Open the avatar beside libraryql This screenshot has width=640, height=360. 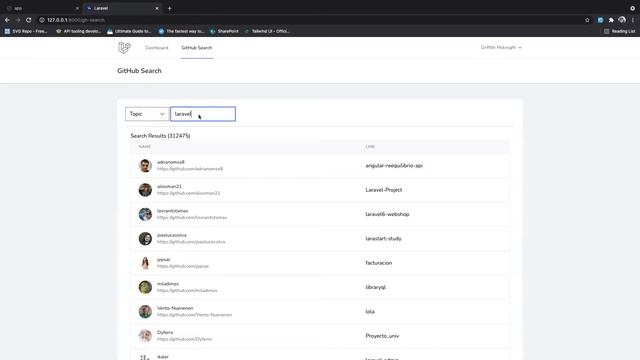(x=145, y=287)
